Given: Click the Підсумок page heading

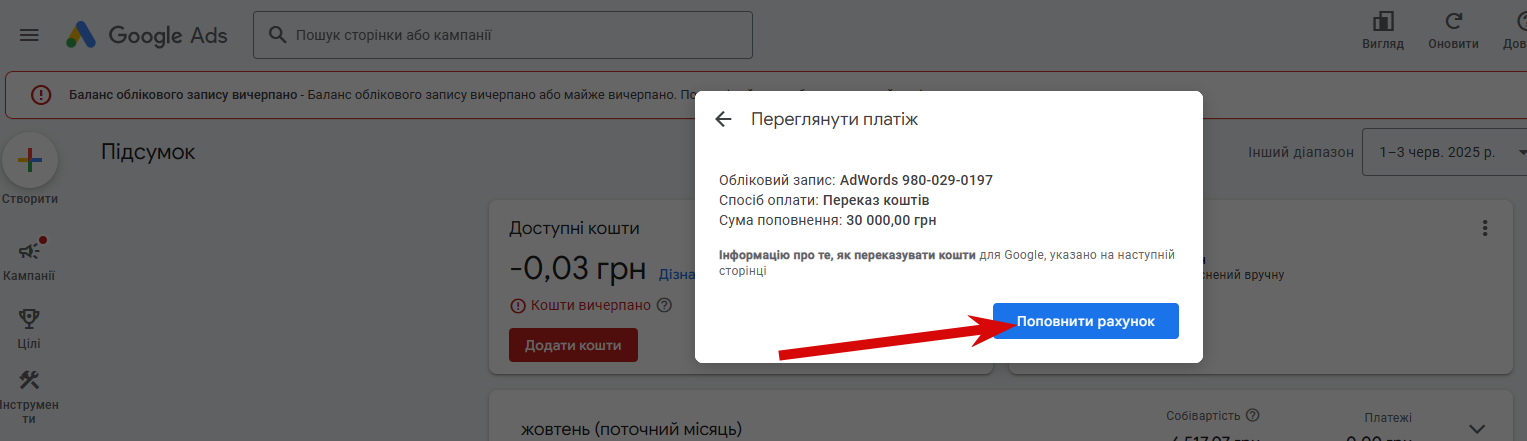Looking at the screenshot, I should (148, 152).
